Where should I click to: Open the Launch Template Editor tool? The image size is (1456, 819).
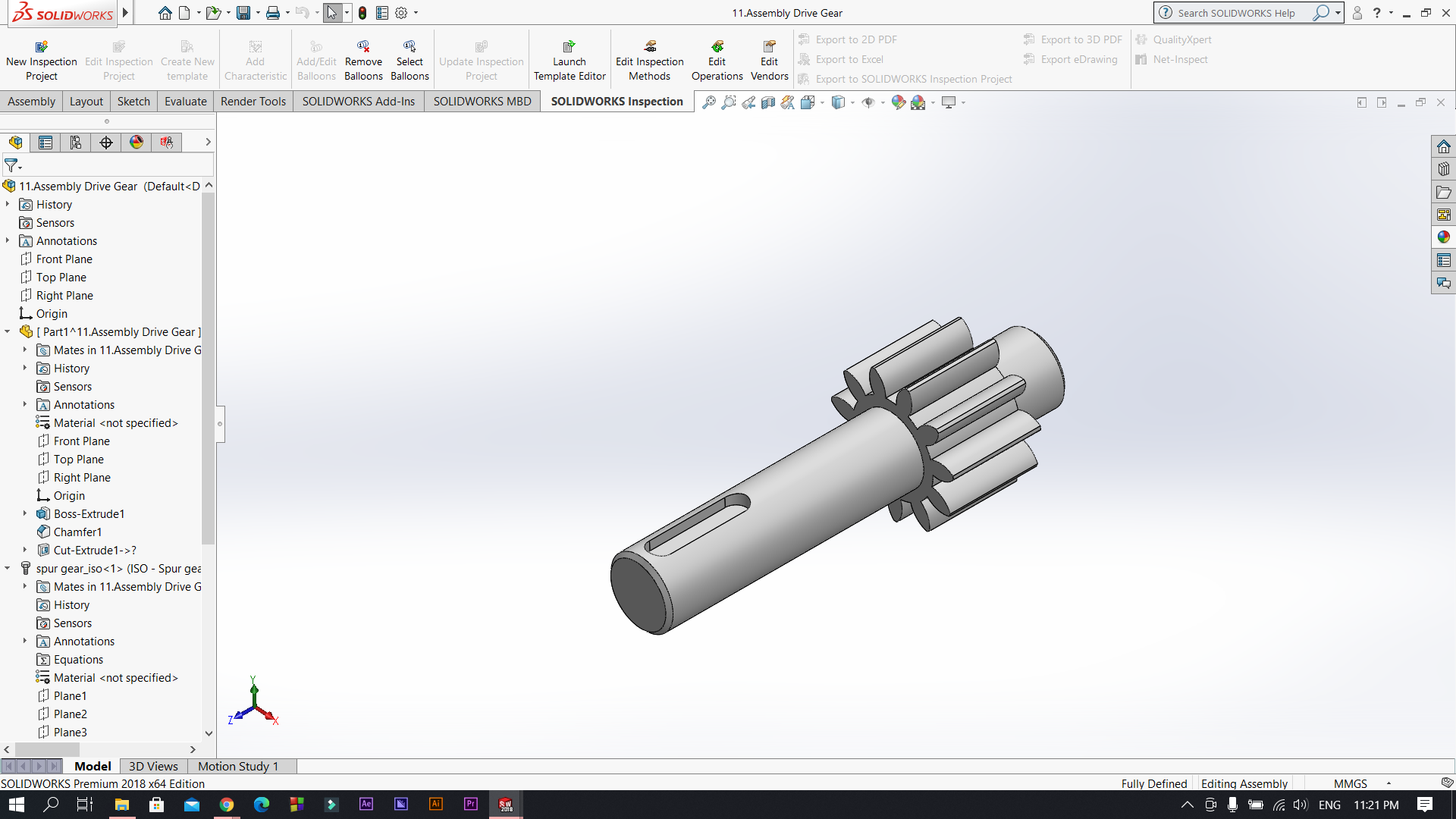569,61
